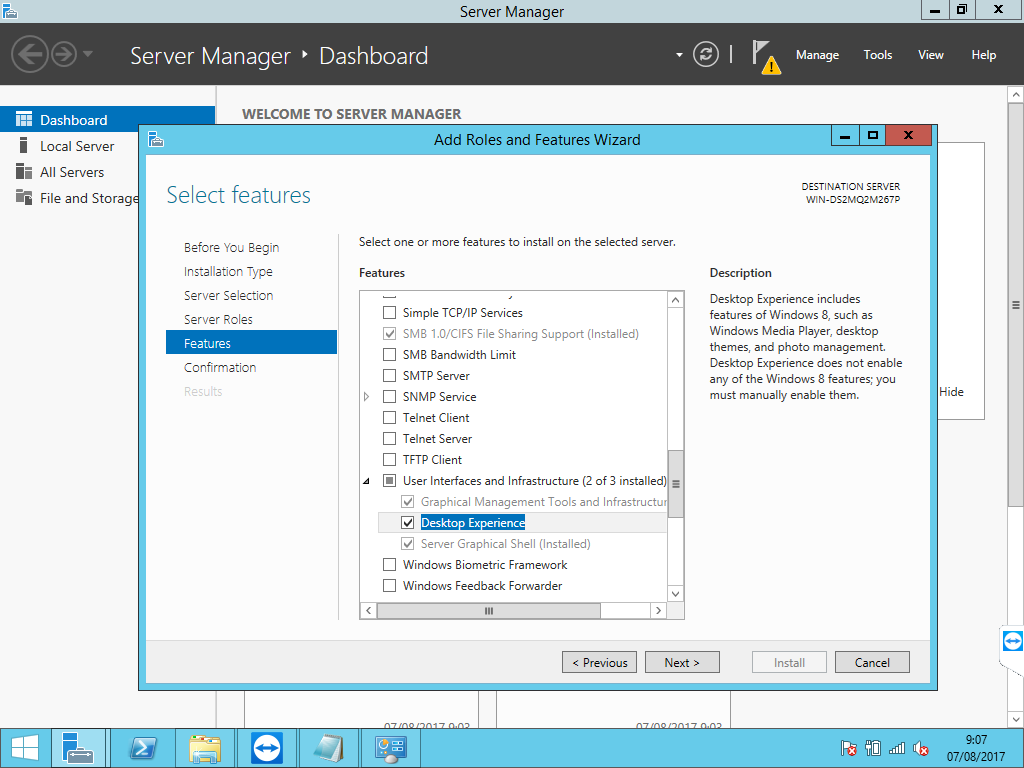
Task: Click the Server Manager forward arrow
Action: click(x=64, y=54)
